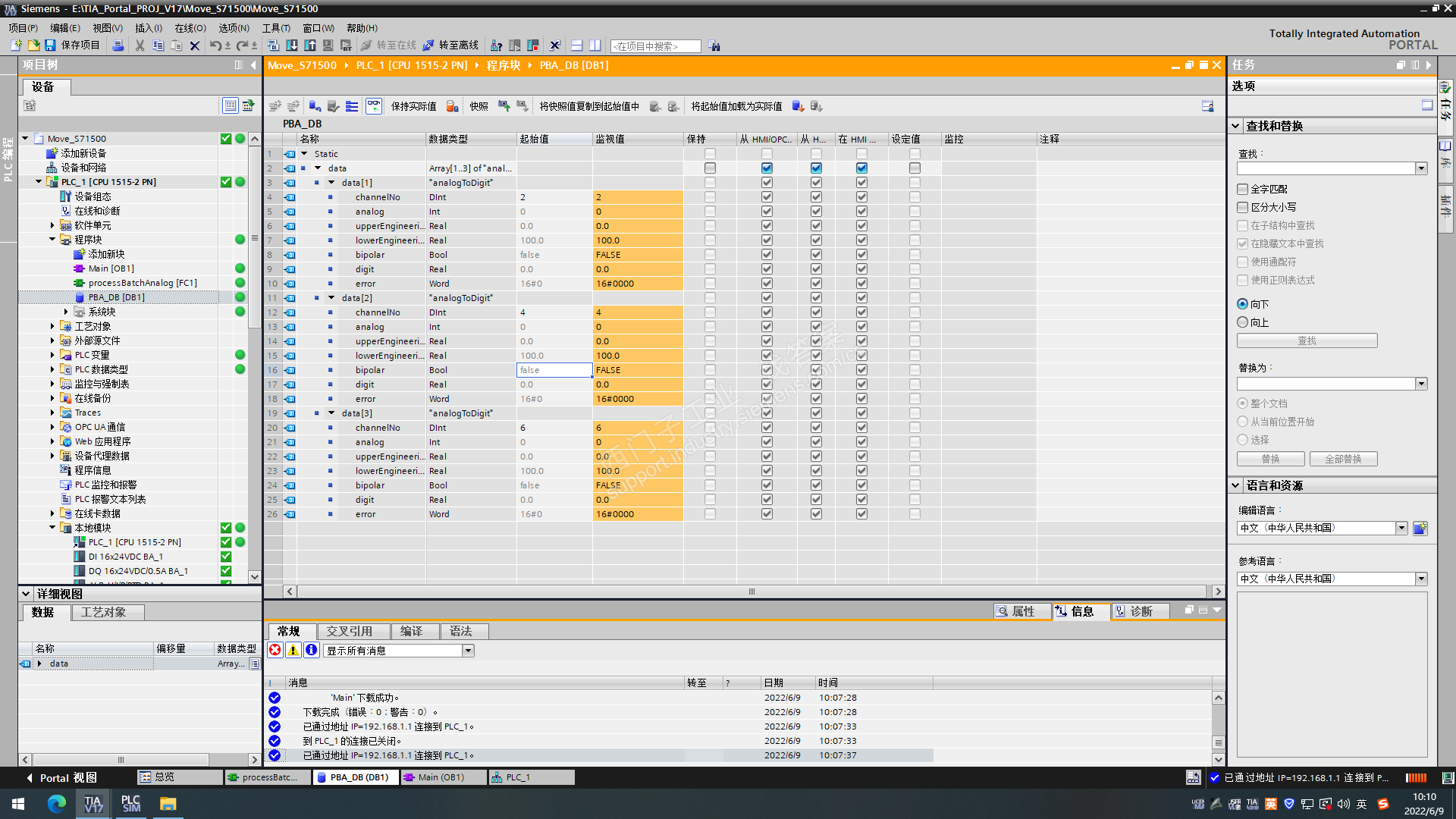The width and height of the screenshot is (1456, 819).
Task: Expand the PLC tags tree node
Action: (52, 355)
